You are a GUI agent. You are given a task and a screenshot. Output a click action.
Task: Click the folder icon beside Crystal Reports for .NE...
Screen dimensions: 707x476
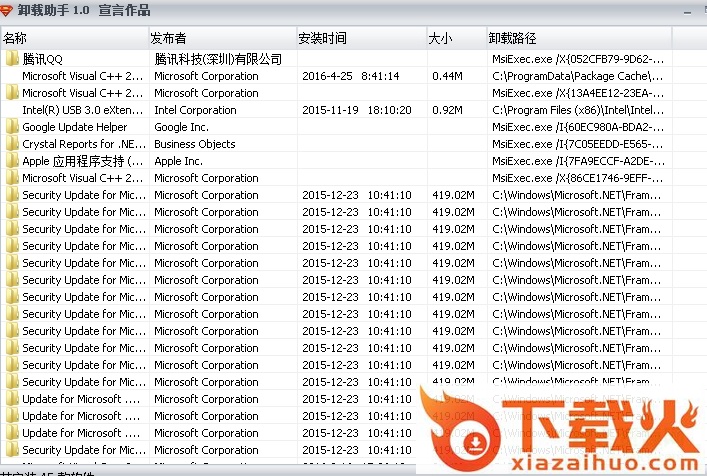click(12, 144)
